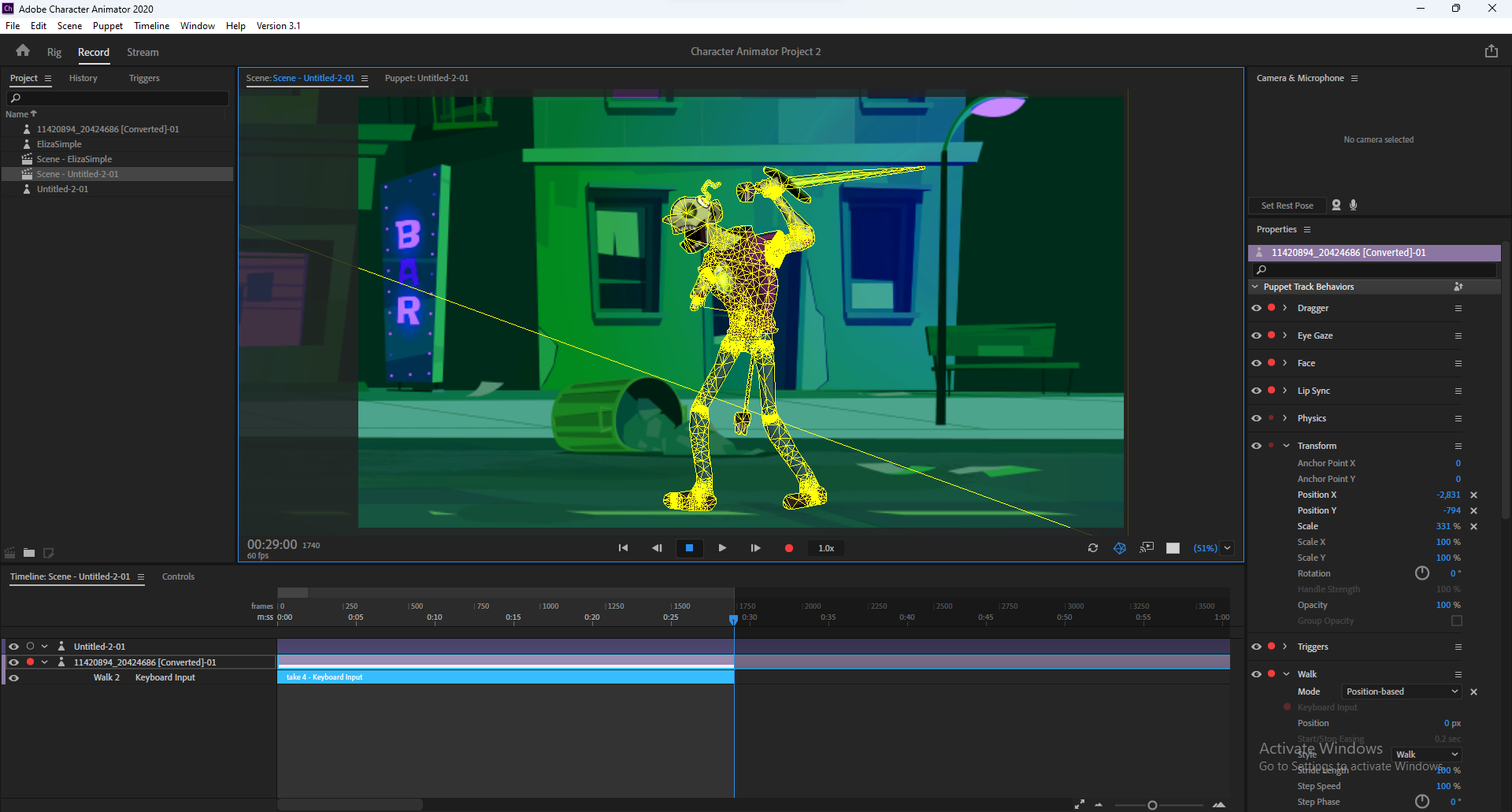
Task: Click the Share export icon
Action: click(1491, 51)
